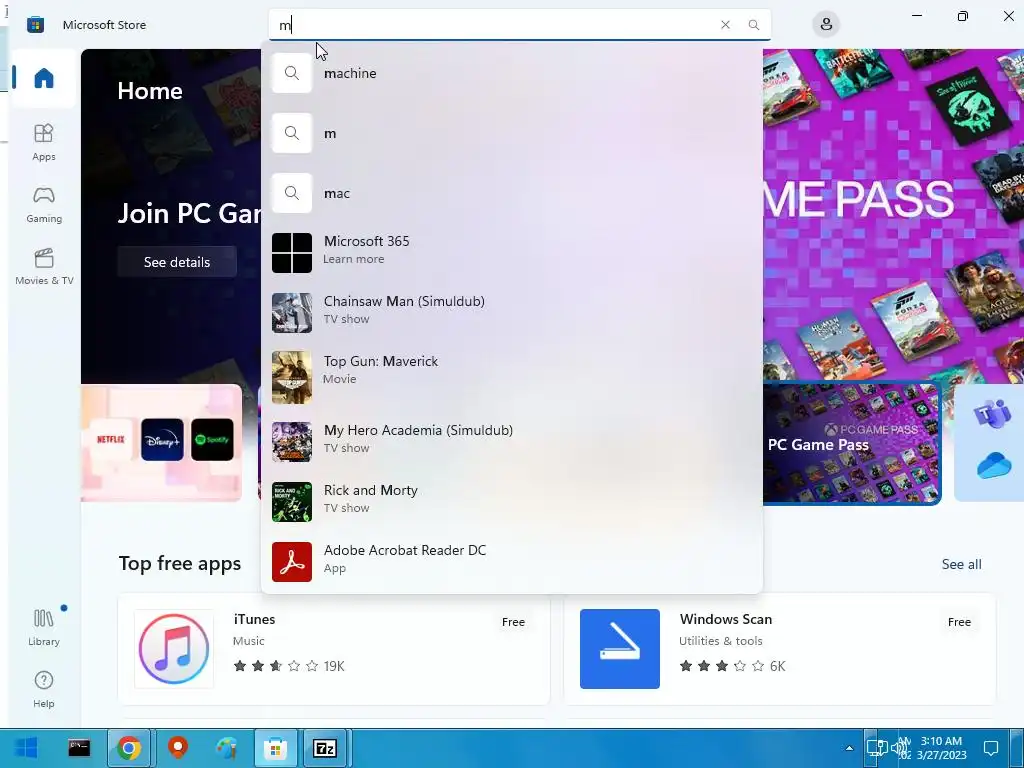
Task: Show hidden tray icons arrow
Action: point(849,748)
